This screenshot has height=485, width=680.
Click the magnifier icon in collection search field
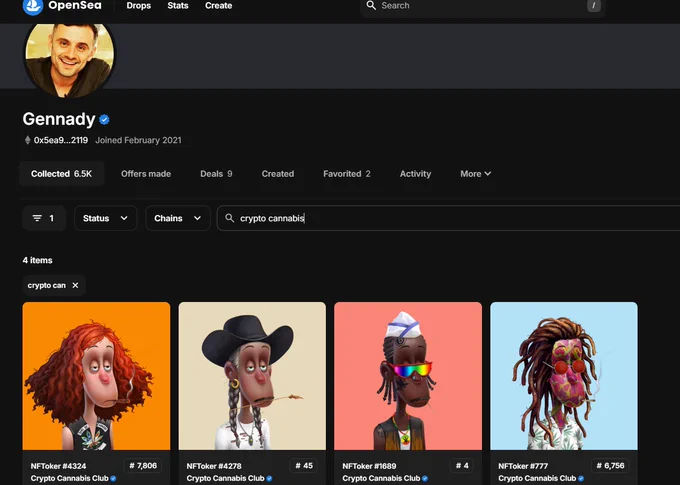click(x=229, y=218)
